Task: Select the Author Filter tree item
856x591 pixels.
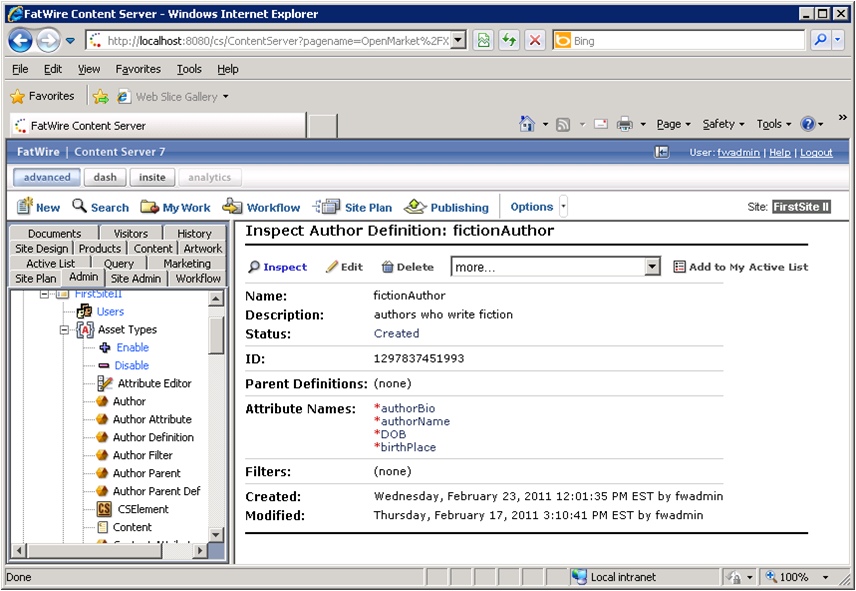Action: 142,456
